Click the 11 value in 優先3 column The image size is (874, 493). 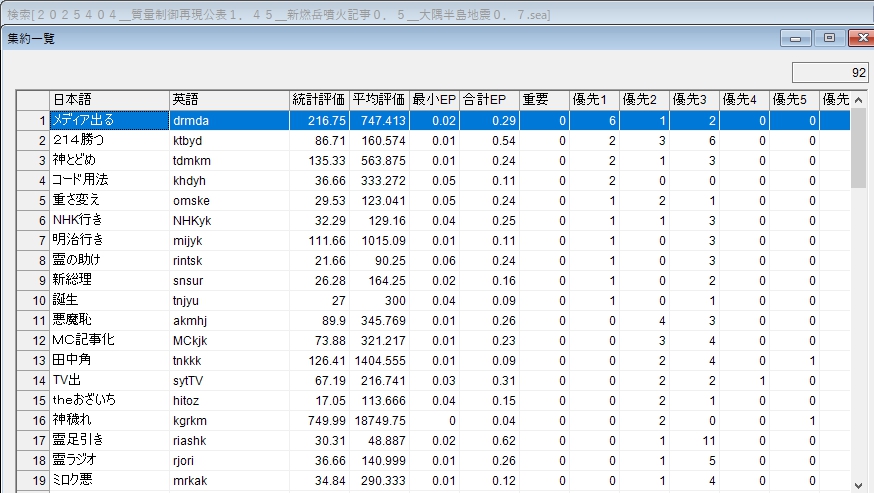coord(695,441)
